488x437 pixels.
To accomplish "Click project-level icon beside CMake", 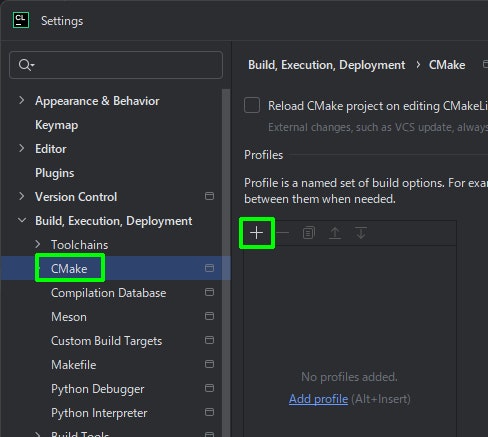I will pyautogui.click(x=209, y=268).
